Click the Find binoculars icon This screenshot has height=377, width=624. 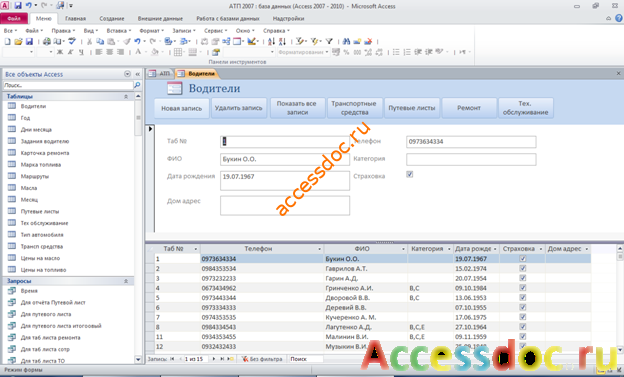tap(346, 41)
